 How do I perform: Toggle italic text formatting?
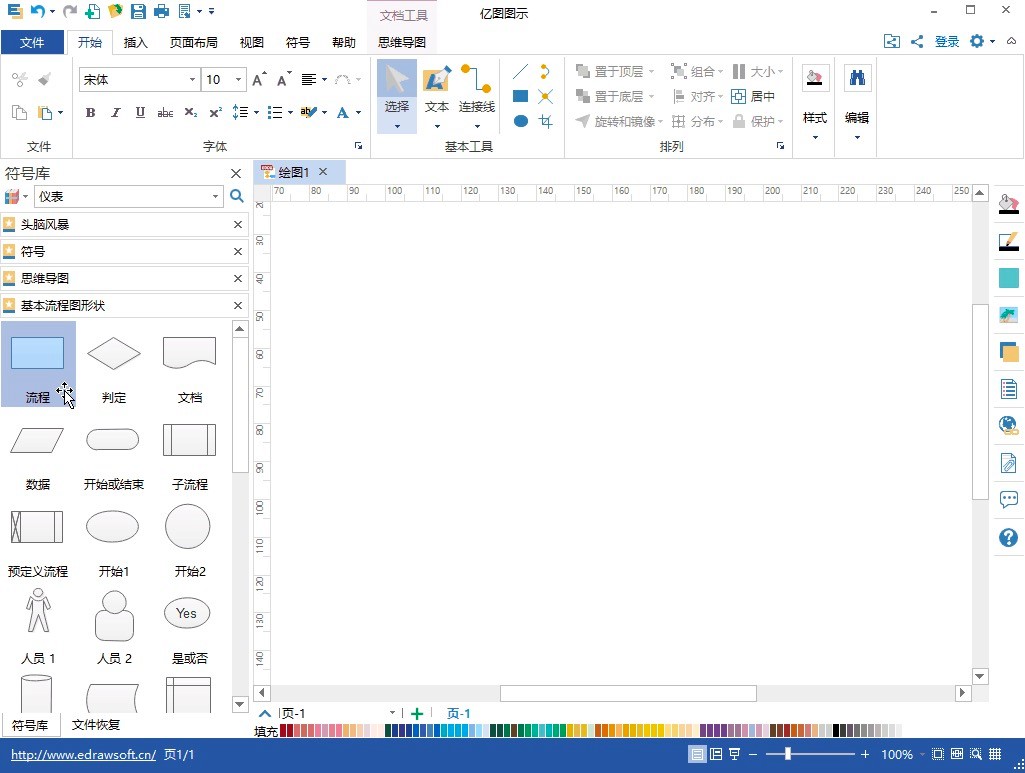115,112
